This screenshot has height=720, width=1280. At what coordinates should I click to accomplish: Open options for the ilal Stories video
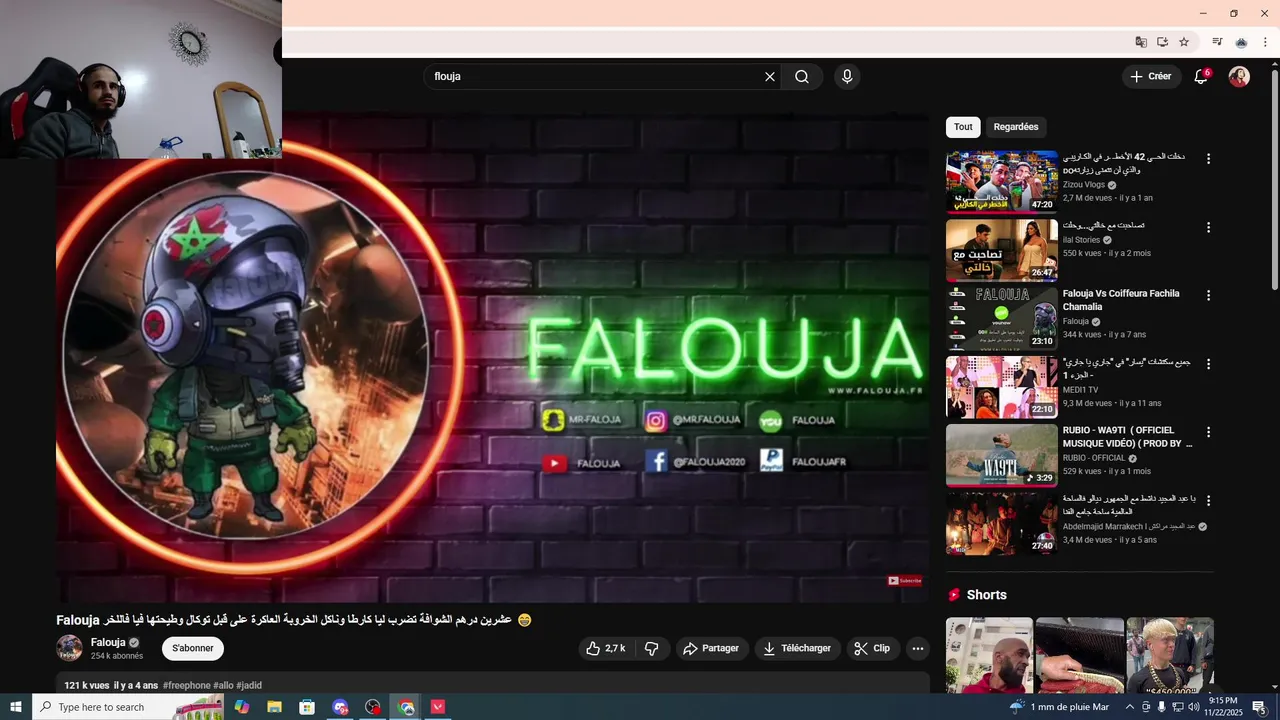point(1208,228)
